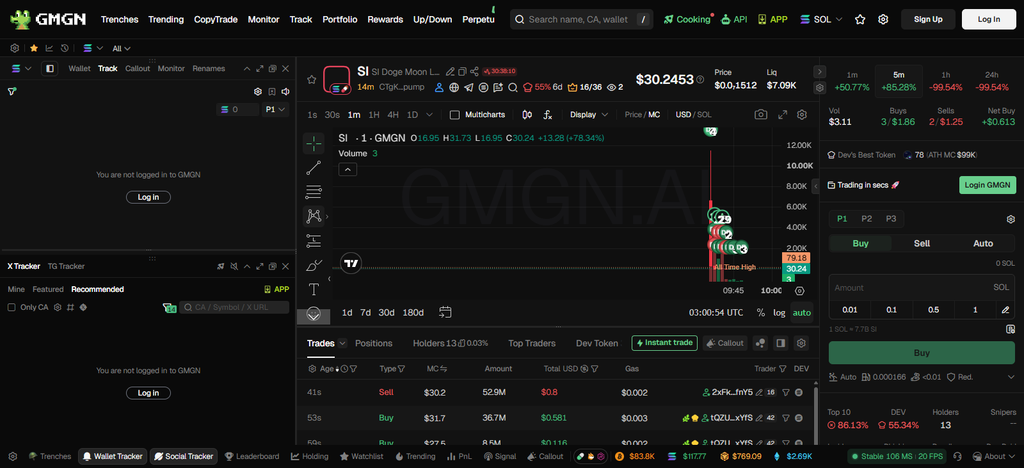This screenshot has height=468, width=1024.
Task: Change the candlestick chart type
Action: pos(527,114)
